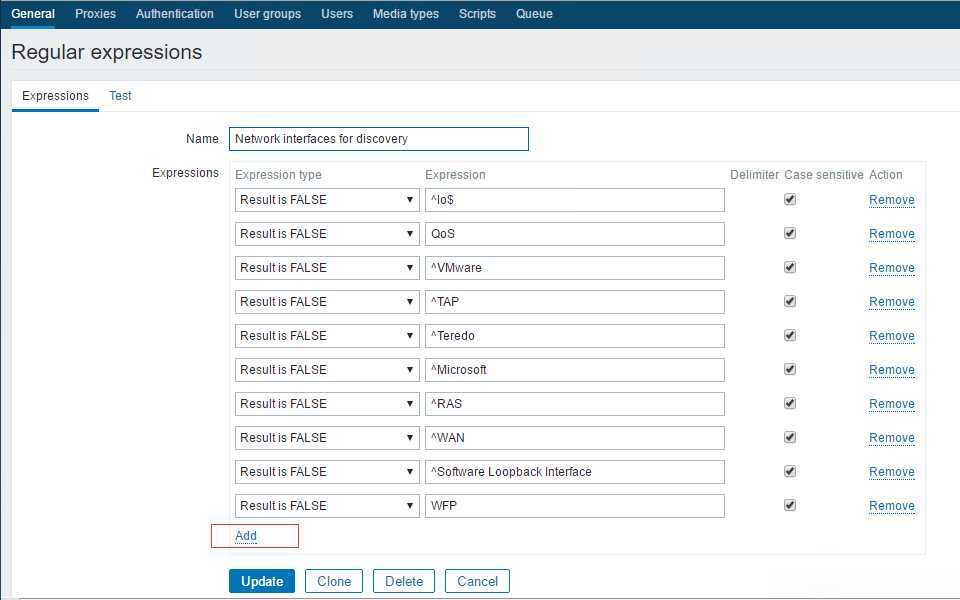Remove the ^Software Loopback Interface expression
This screenshot has width=960, height=600.
[891, 471]
